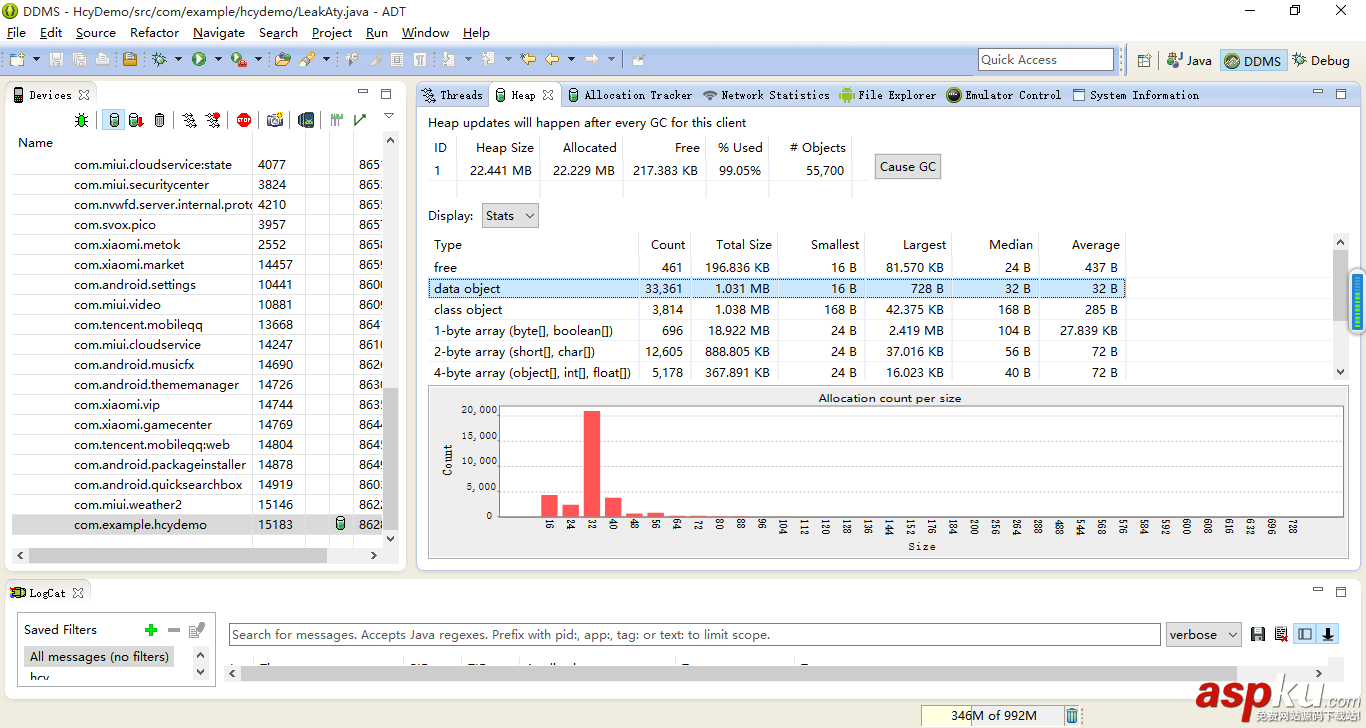The height and width of the screenshot is (728, 1366).
Task: Take a device screen capture
Action: 274,121
